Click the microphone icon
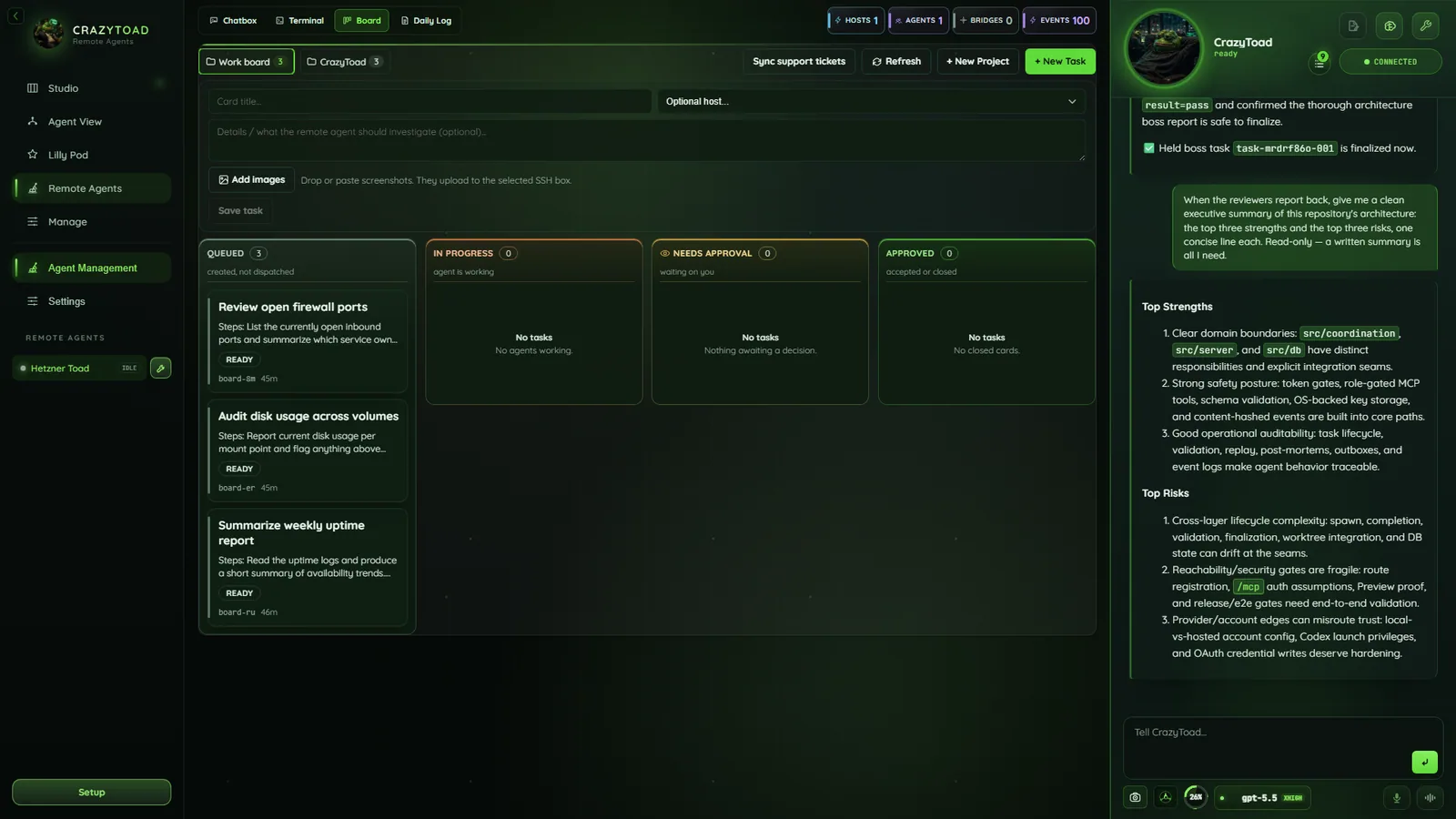The width and height of the screenshot is (1456, 819). coord(1397,798)
